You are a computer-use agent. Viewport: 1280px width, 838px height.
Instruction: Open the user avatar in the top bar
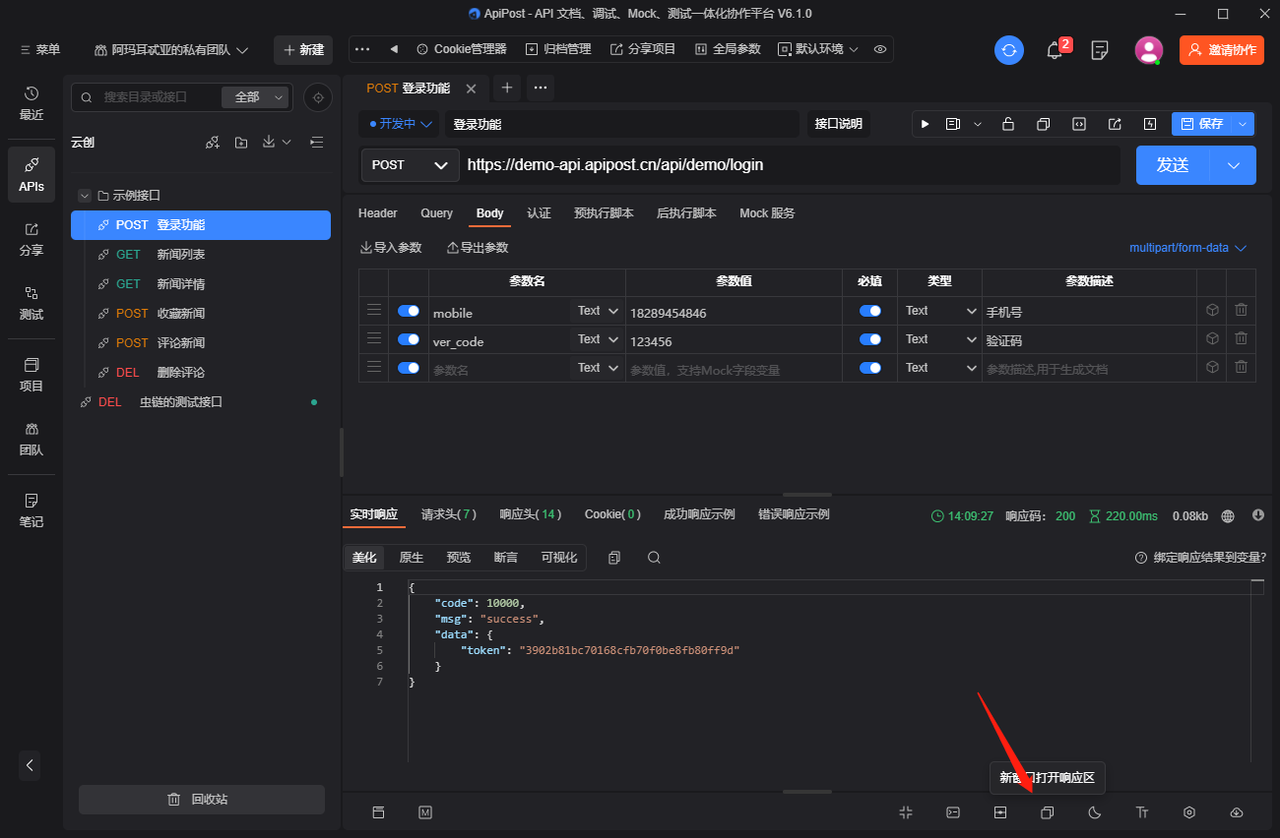click(1149, 50)
